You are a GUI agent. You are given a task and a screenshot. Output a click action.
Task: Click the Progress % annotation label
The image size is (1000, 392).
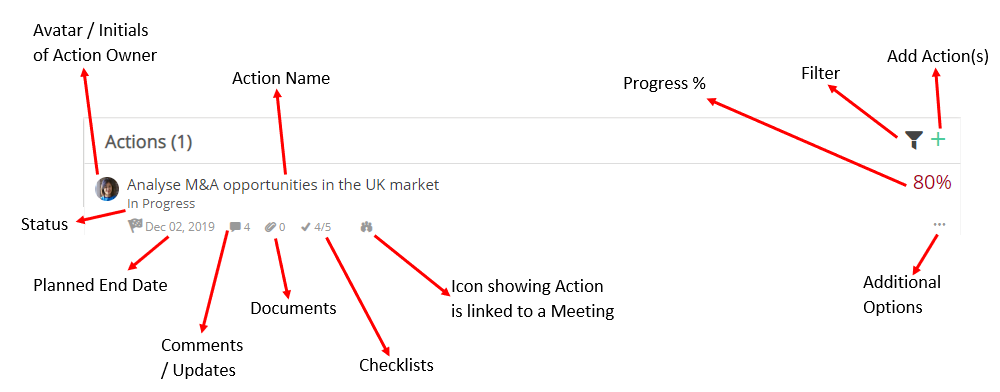665,83
